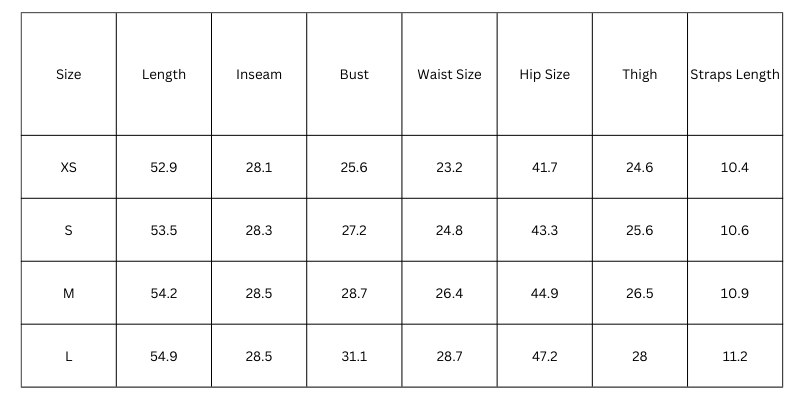Select the S size row label
The height and width of the screenshot is (400, 800).
(x=68, y=230)
